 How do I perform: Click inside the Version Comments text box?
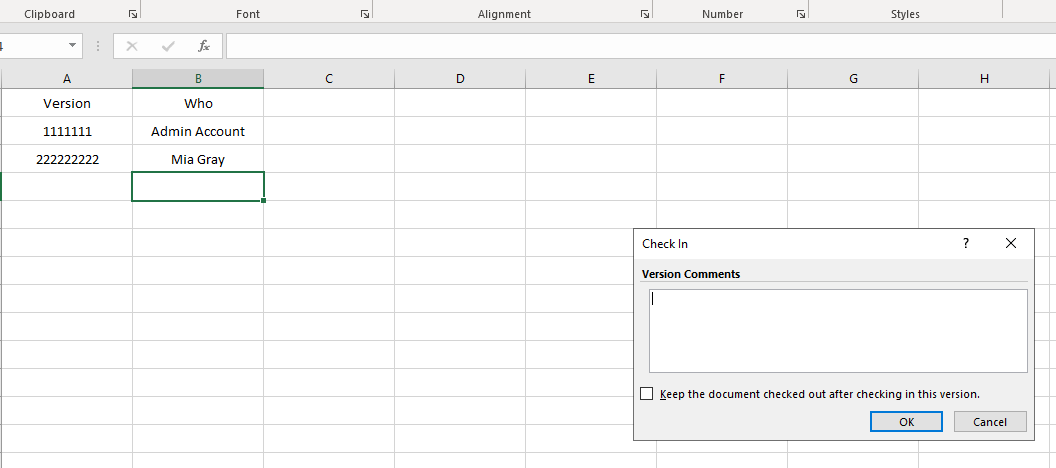point(838,331)
